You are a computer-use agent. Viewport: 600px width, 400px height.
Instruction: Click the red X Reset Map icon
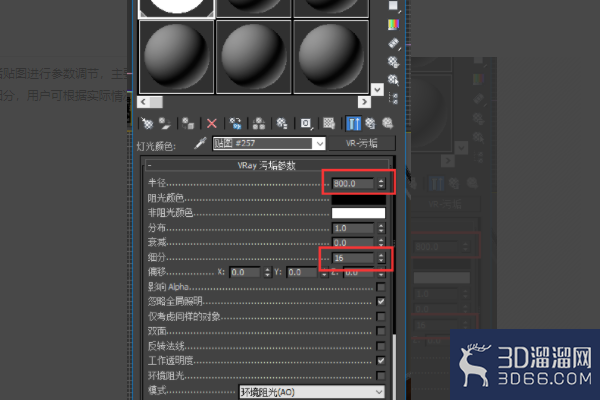pyautogui.click(x=211, y=123)
